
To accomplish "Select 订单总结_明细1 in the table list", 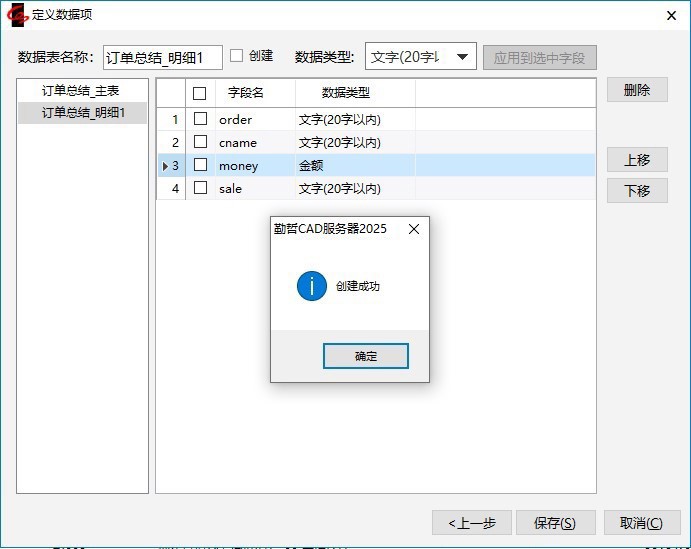I will click(x=83, y=113).
